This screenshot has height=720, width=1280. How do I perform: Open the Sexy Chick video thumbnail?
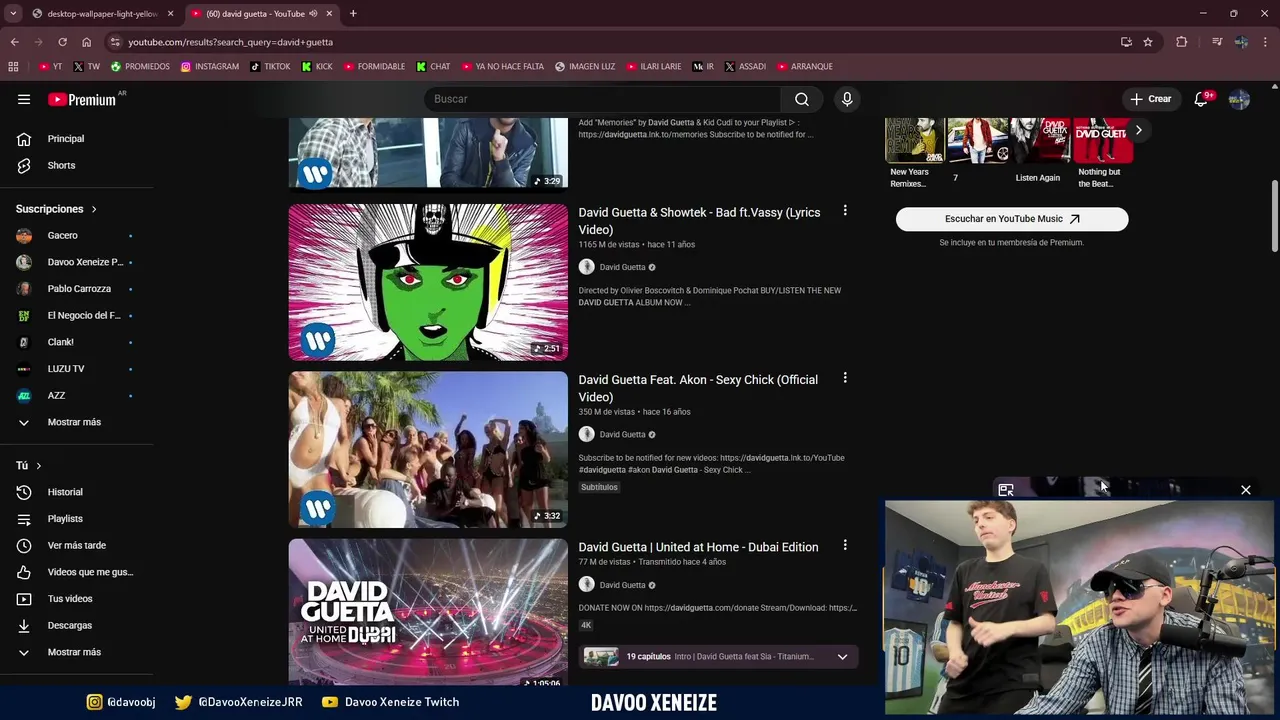428,450
